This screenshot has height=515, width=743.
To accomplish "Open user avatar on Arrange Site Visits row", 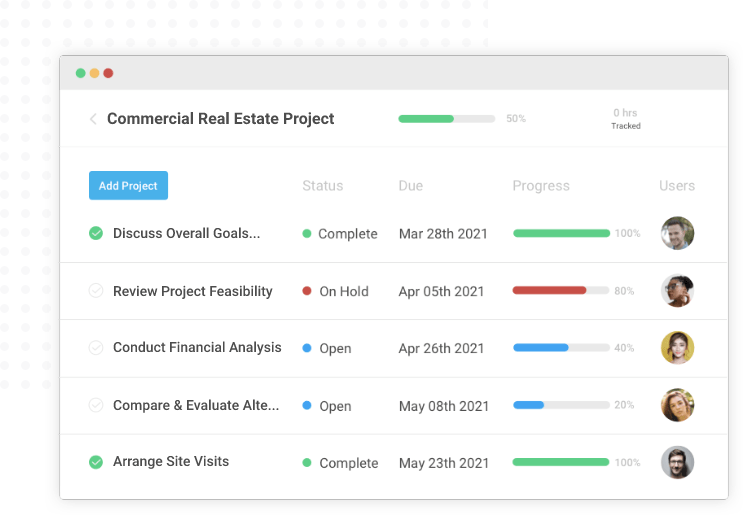I will point(677,462).
